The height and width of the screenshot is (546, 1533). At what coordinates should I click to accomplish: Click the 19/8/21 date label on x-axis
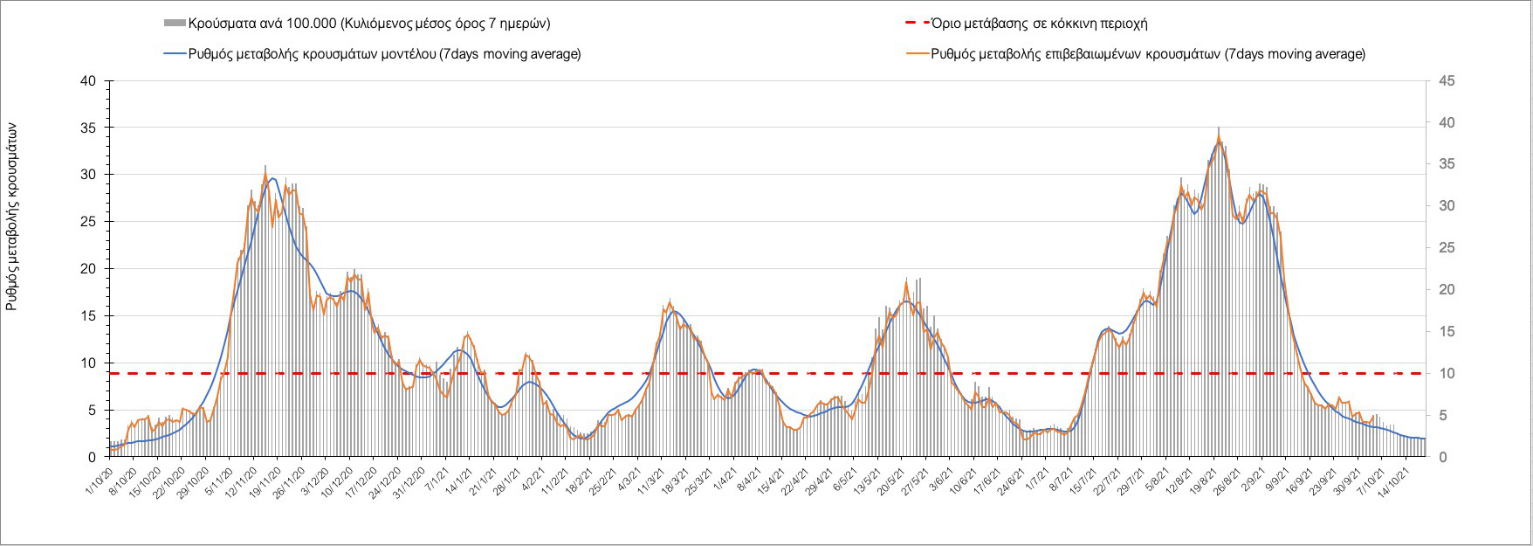coord(1205,481)
